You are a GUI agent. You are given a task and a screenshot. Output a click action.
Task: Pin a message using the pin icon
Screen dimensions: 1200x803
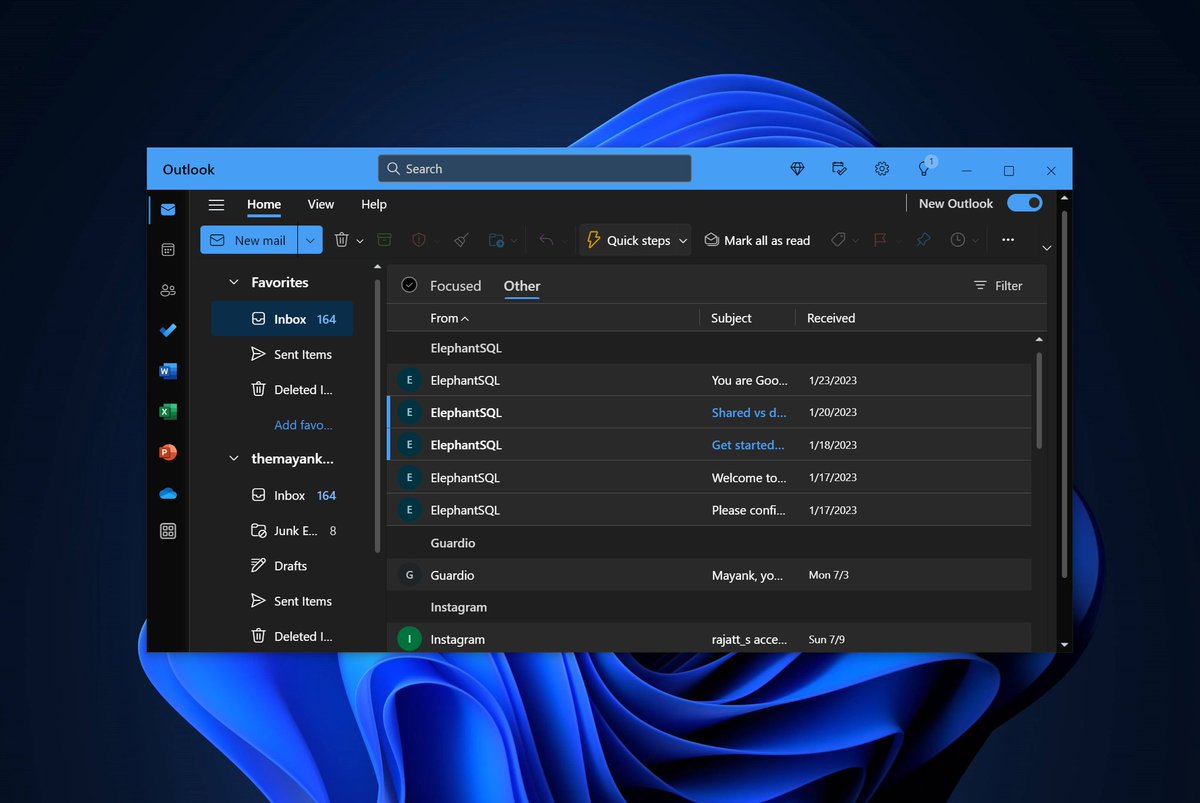(x=922, y=240)
